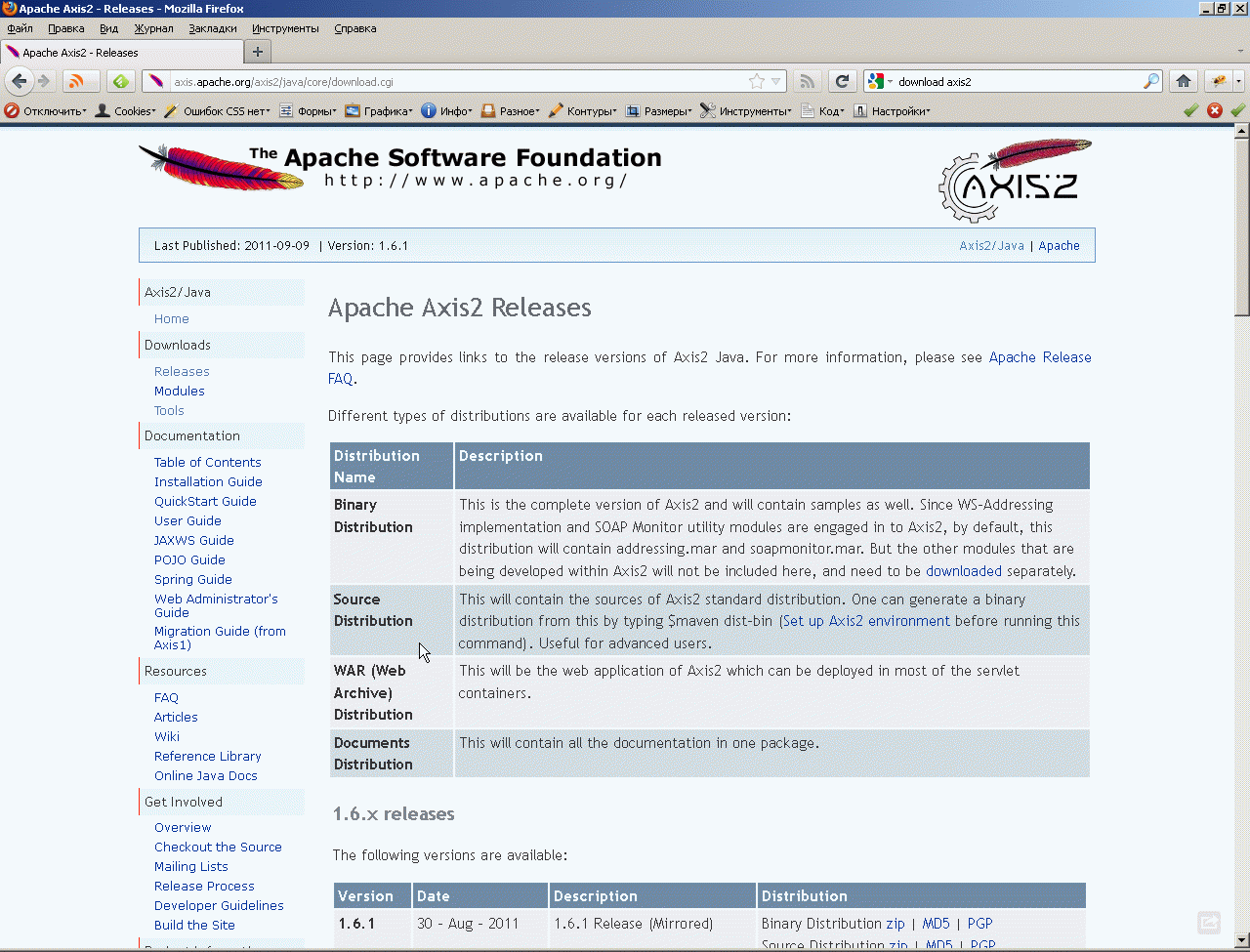This screenshot has height=952, width=1250.
Task: Click the Apache link in the version banner
Action: (1060, 246)
